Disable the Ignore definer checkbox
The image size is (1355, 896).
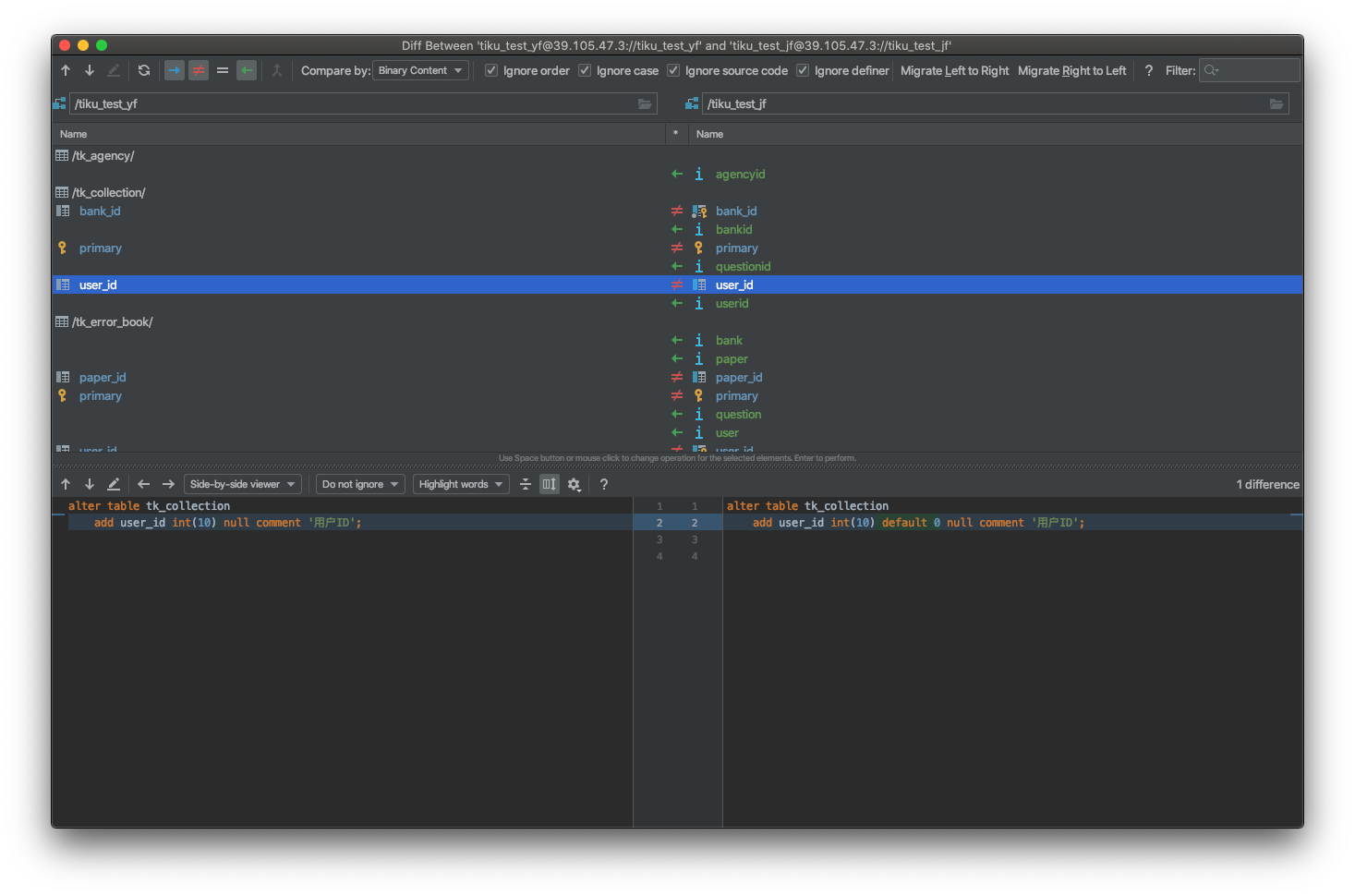click(x=803, y=70)
